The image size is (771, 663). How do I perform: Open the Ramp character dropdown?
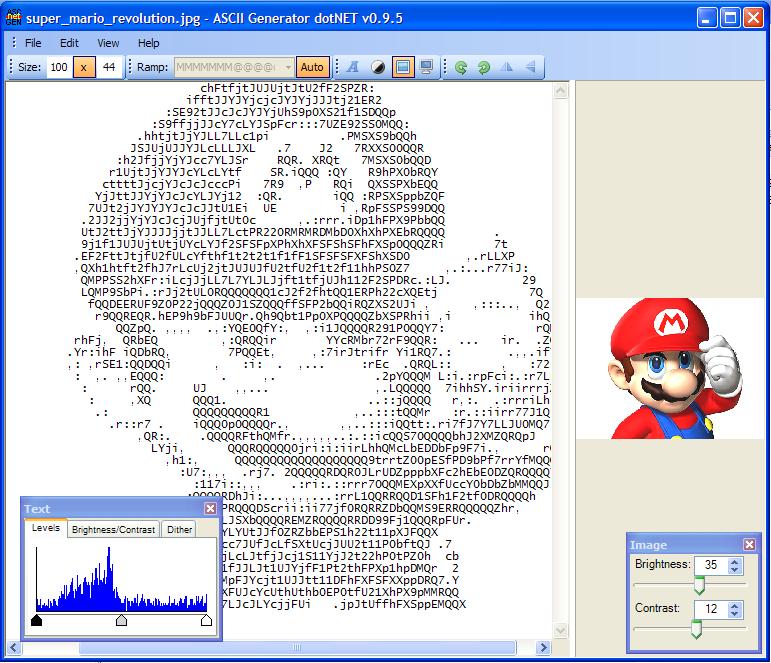click(288, 67)
